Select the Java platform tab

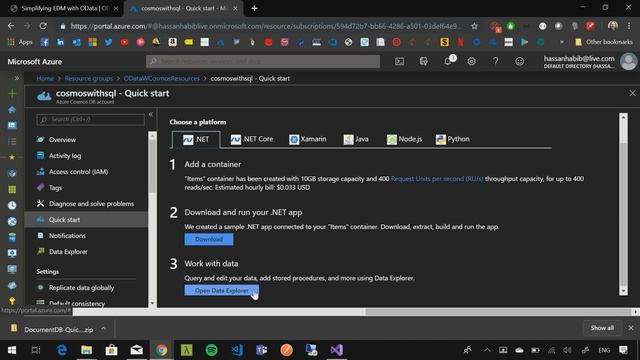(356, 139)
